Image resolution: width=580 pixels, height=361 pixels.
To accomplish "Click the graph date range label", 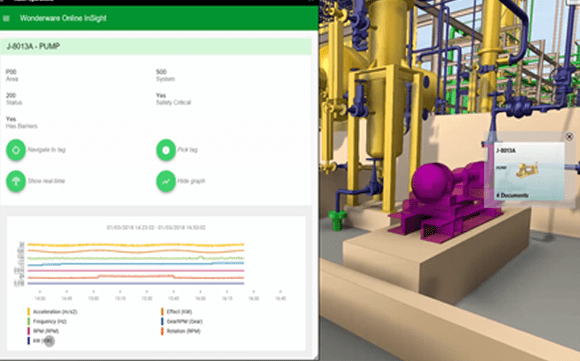I will point(156,227).
